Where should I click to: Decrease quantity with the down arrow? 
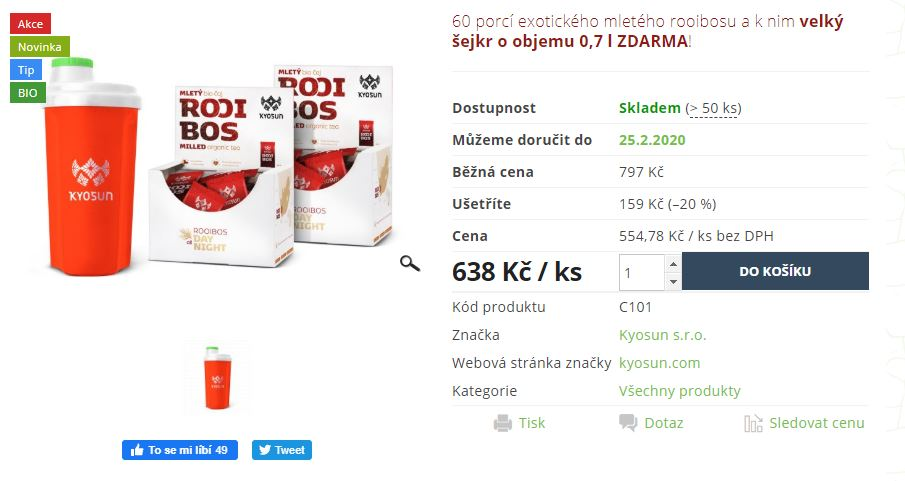[673, 282]
